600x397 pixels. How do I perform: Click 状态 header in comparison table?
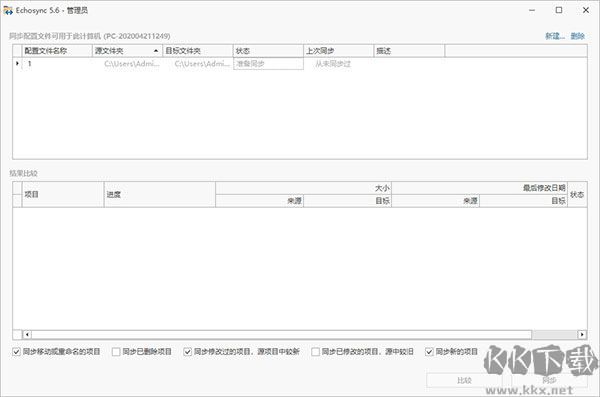coord(577,194)
